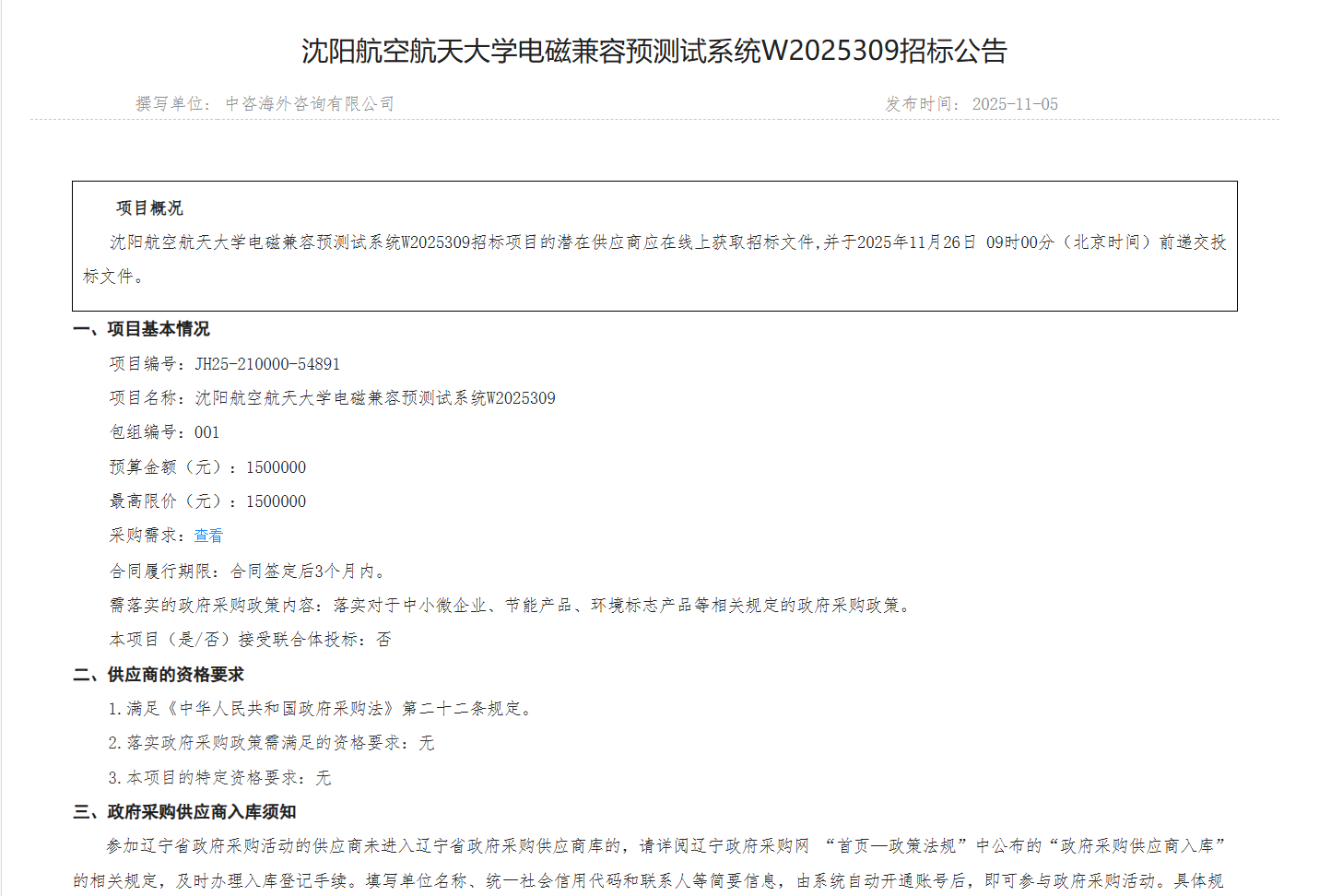
Task: Click the 二、供应商的资格要求 section heading
Action: pyautogui.click(x=159, y=675)
